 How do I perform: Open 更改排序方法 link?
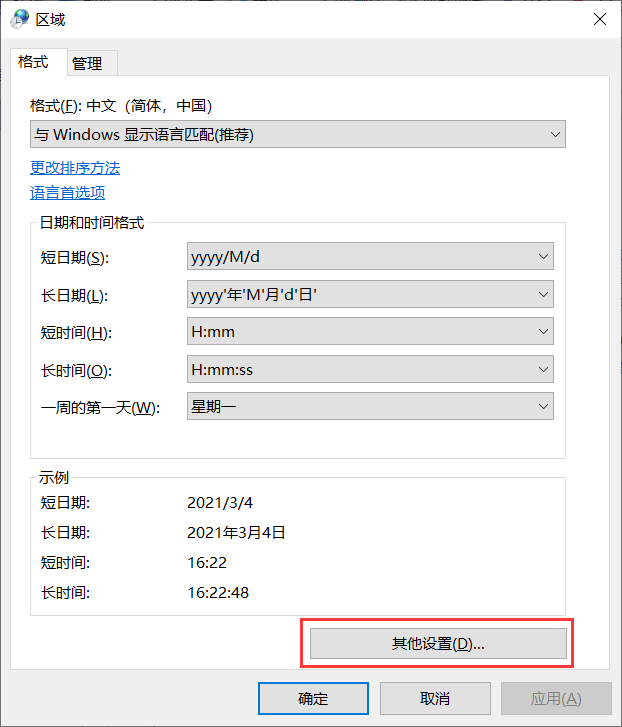click(75, 168)
